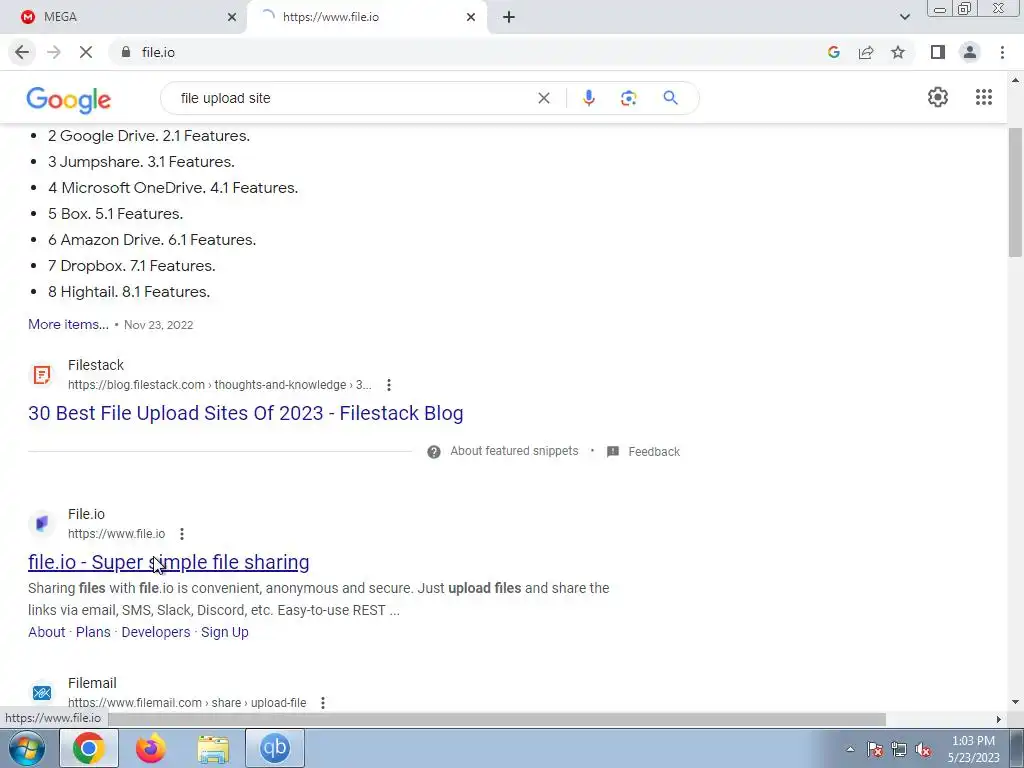
Task: Open the Chrome profile avatar
Action: pos(970,52)
